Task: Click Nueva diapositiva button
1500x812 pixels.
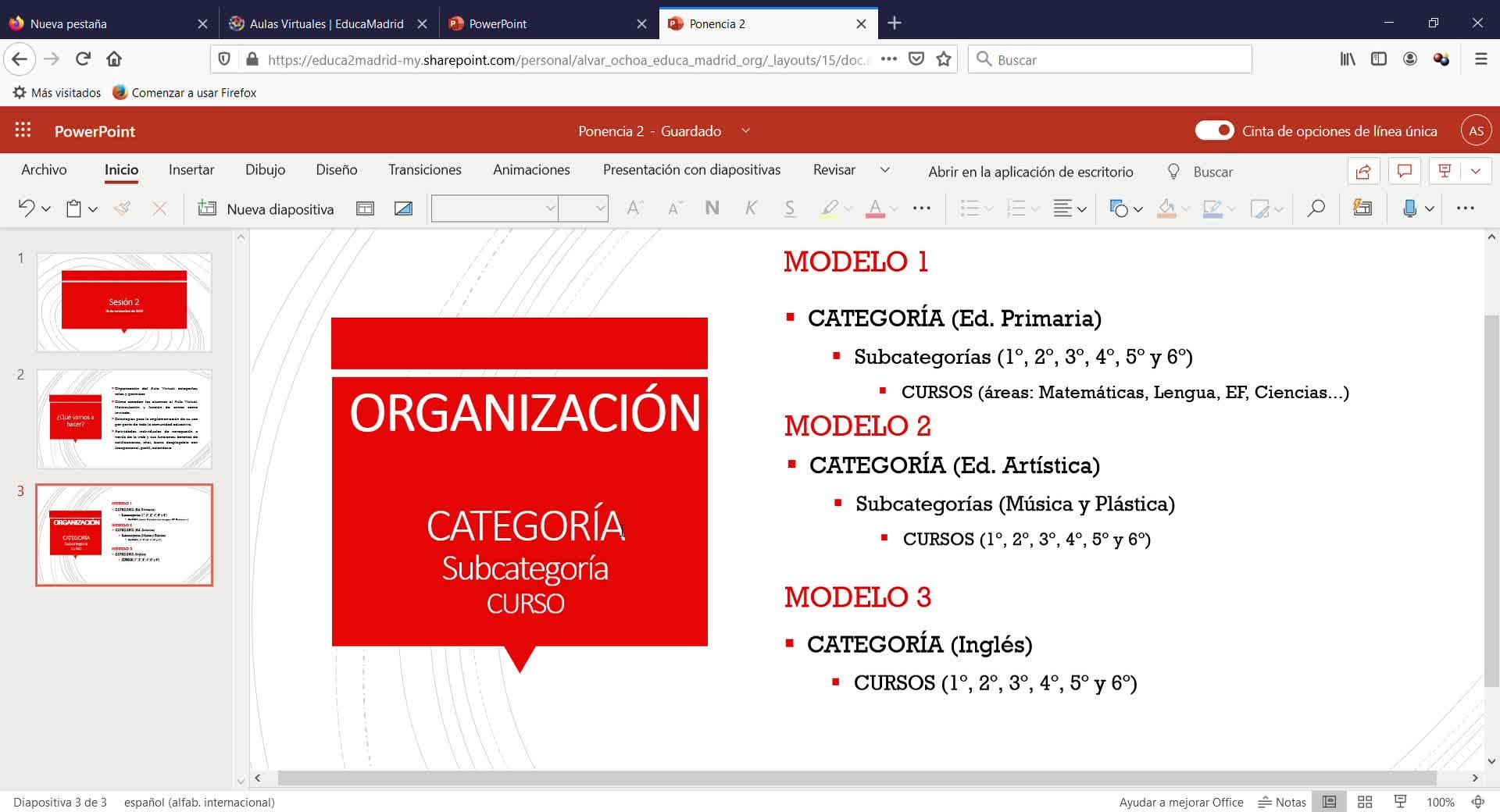Action: 266,208
